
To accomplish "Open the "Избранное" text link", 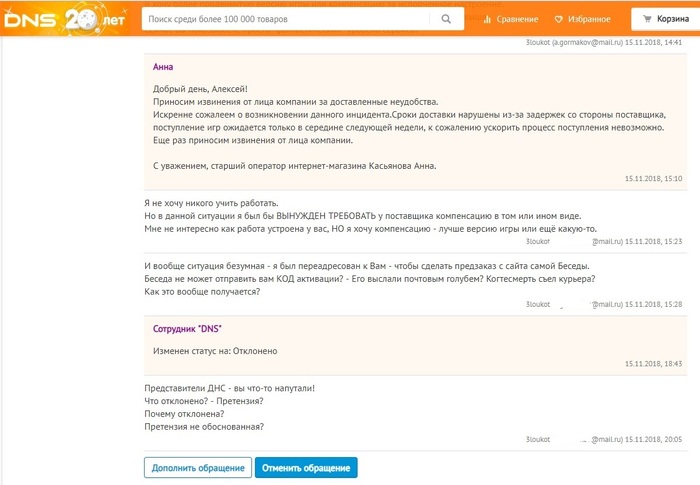I will [x=589, y=19].
